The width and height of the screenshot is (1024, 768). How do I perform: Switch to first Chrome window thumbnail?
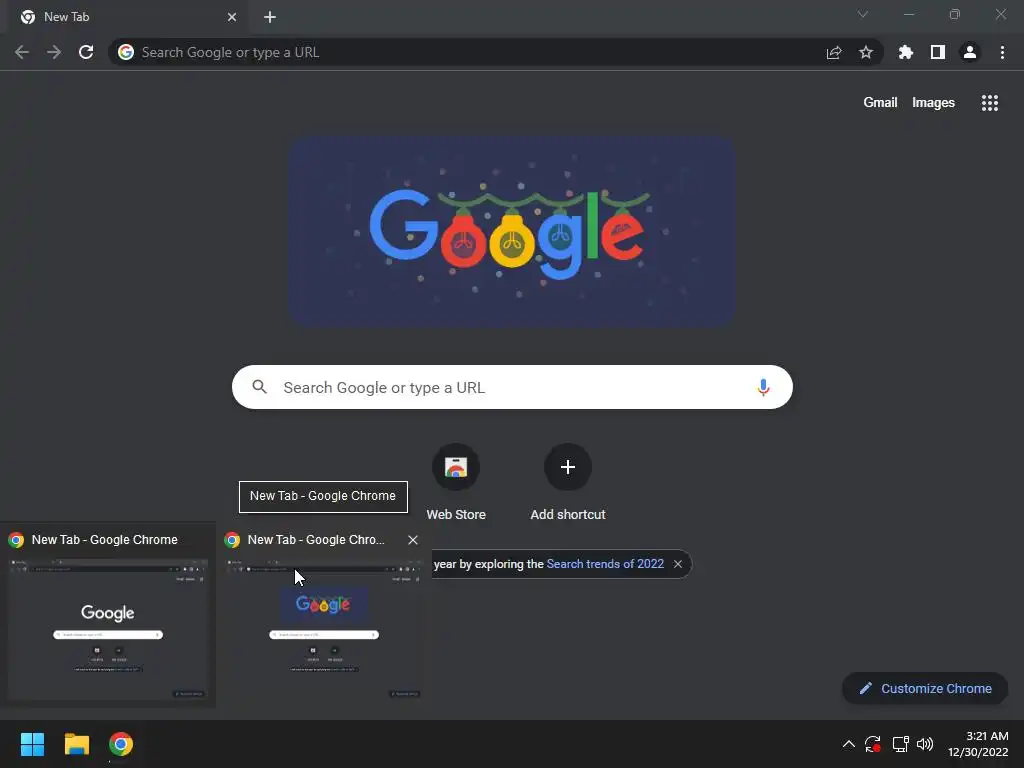[108, 615]
